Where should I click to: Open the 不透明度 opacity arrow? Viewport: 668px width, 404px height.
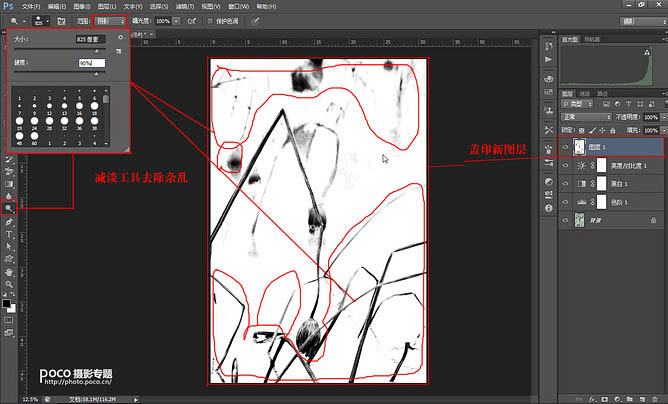point(663,117)
